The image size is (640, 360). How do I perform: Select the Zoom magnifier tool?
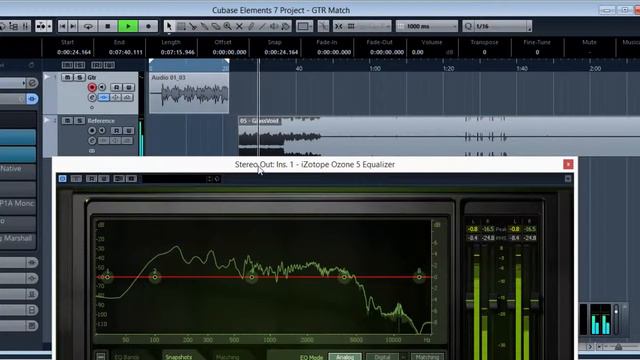(x=228, y=27)
